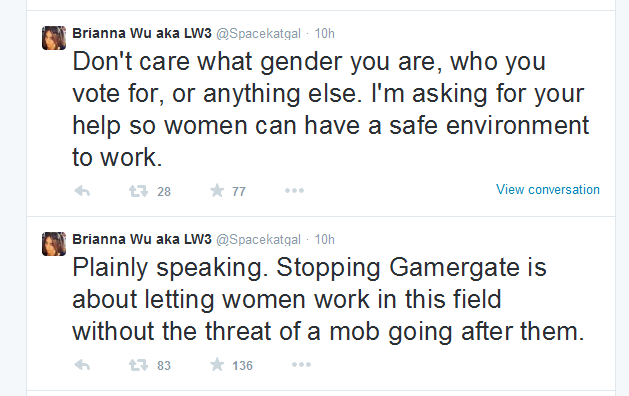Click the favorite count 136

[242, 366]
